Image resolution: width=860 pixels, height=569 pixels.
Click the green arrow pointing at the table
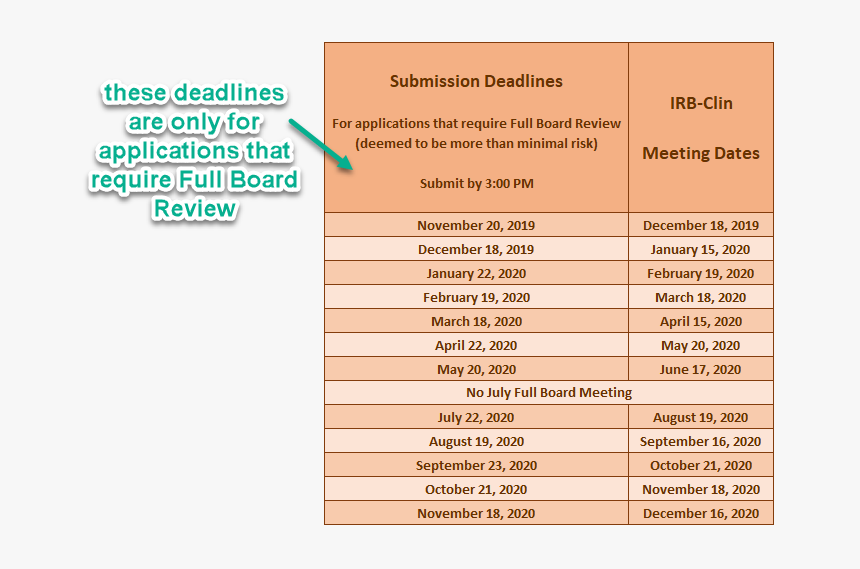pos(321,145)
